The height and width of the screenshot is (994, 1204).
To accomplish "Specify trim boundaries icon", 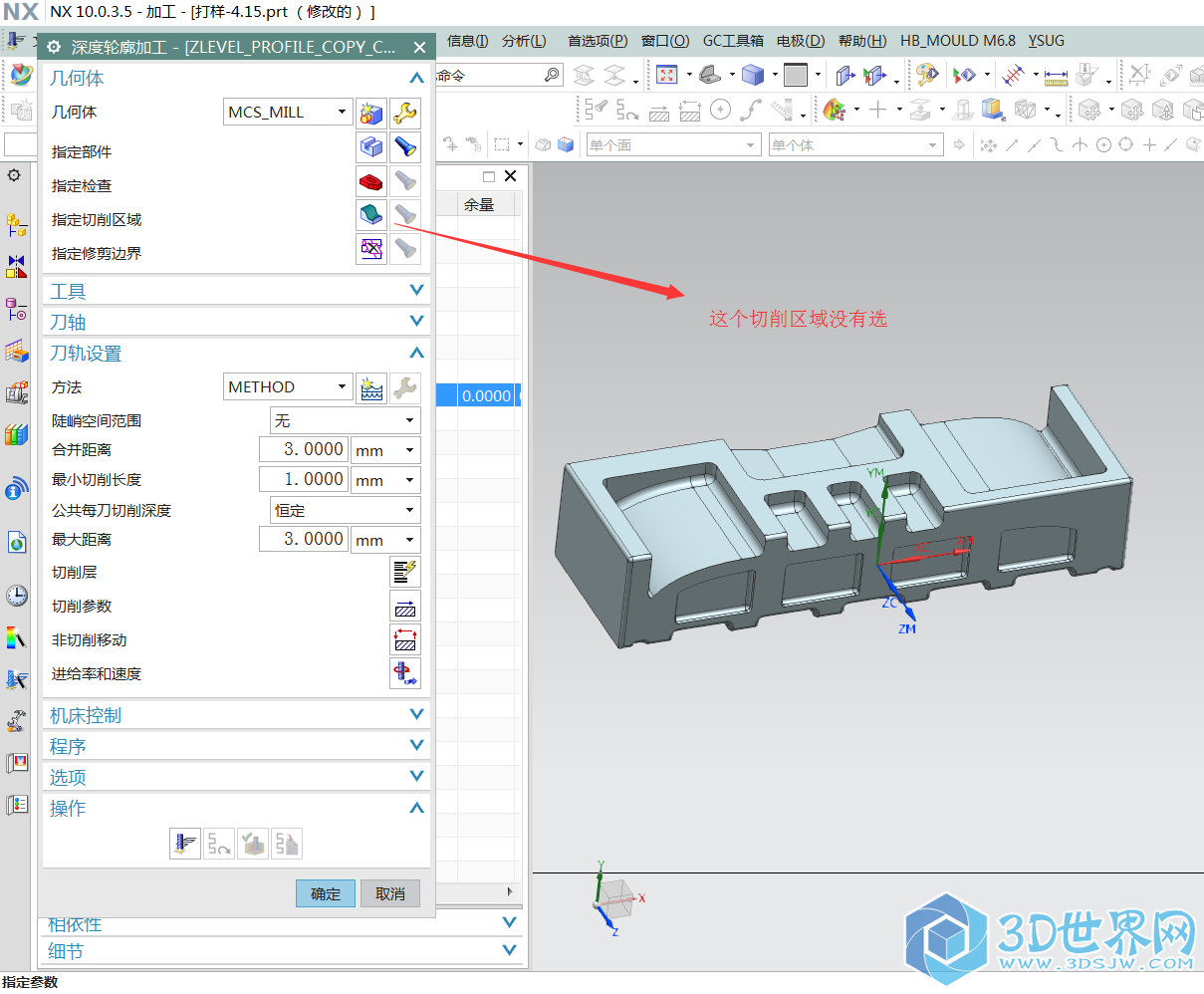I will click(371, 249).
